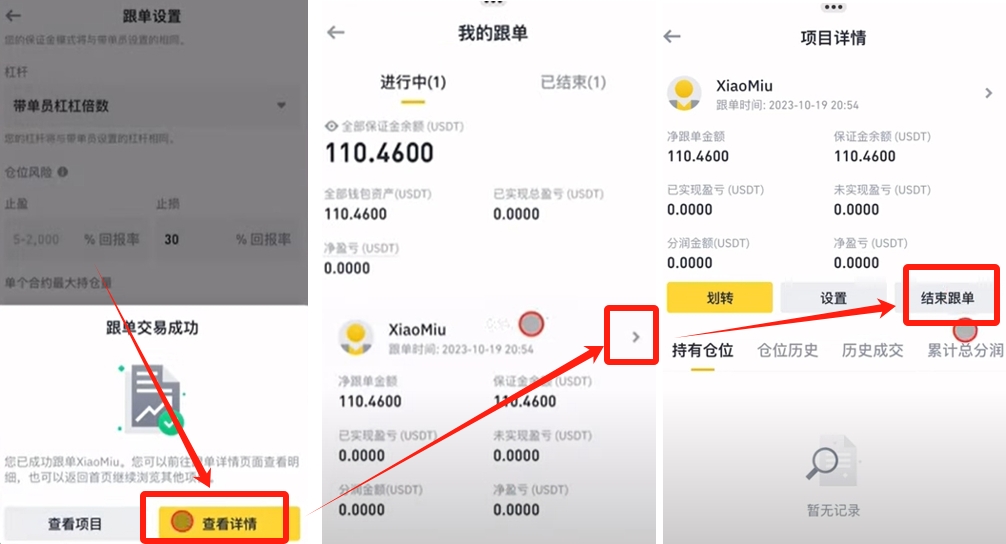Open the 仓位历史 tab
Viewport: 1006px width, 544px height.
pyautogui.click(x=787, y=350)
